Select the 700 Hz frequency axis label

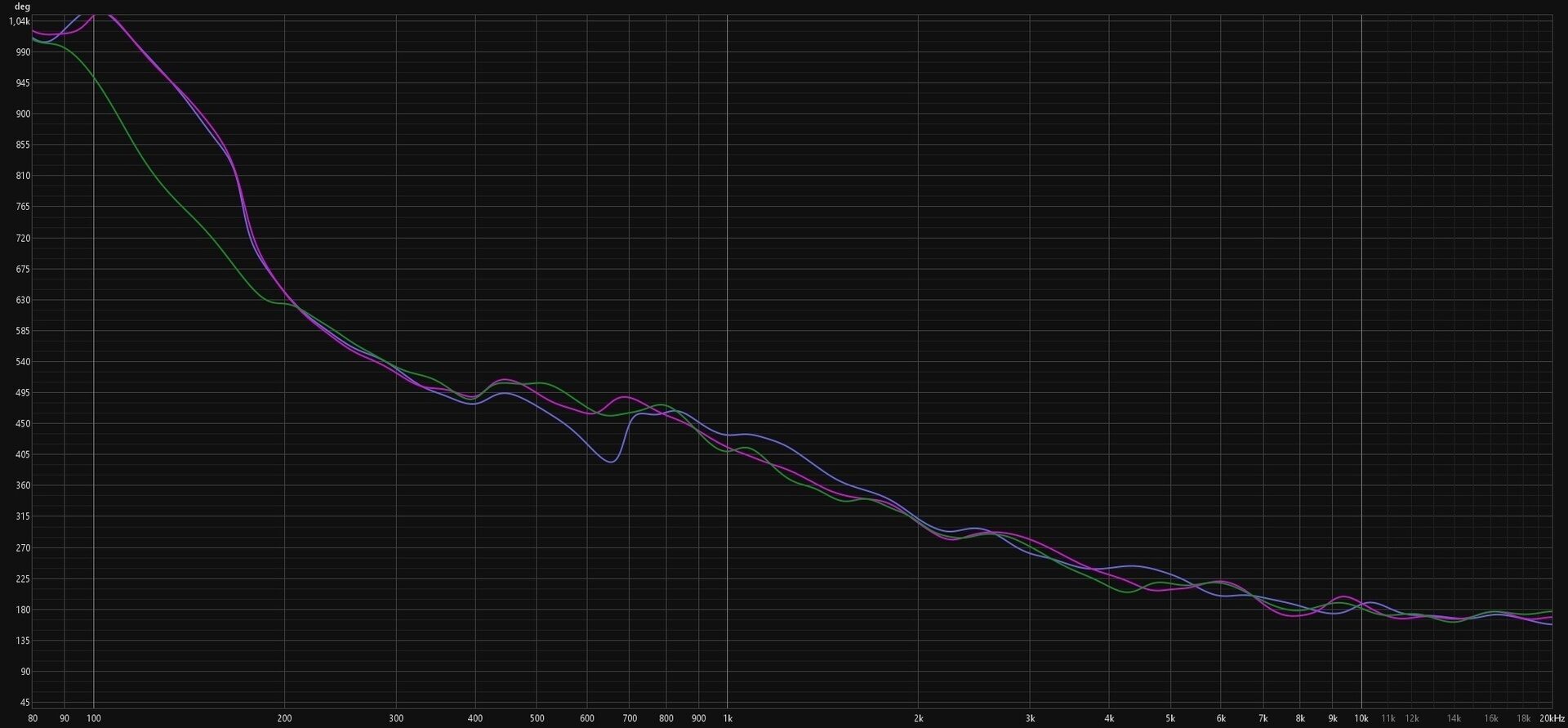tap(630, 719)
